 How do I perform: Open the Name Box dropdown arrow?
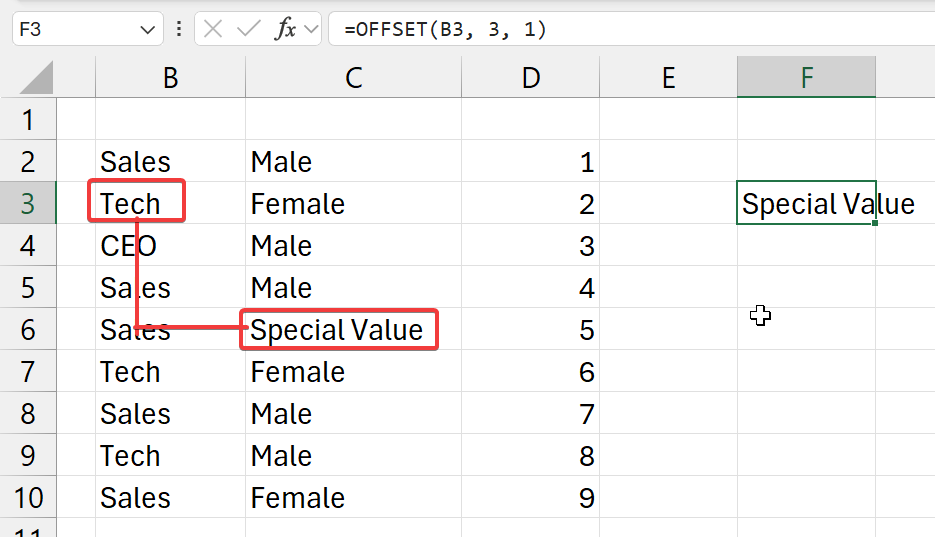(148, 29)
